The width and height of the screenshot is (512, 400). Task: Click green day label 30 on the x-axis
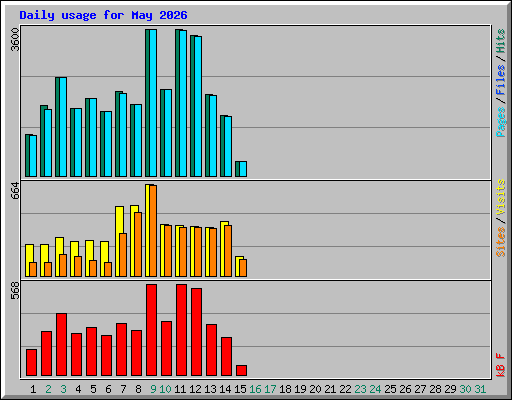pos(465,389)
